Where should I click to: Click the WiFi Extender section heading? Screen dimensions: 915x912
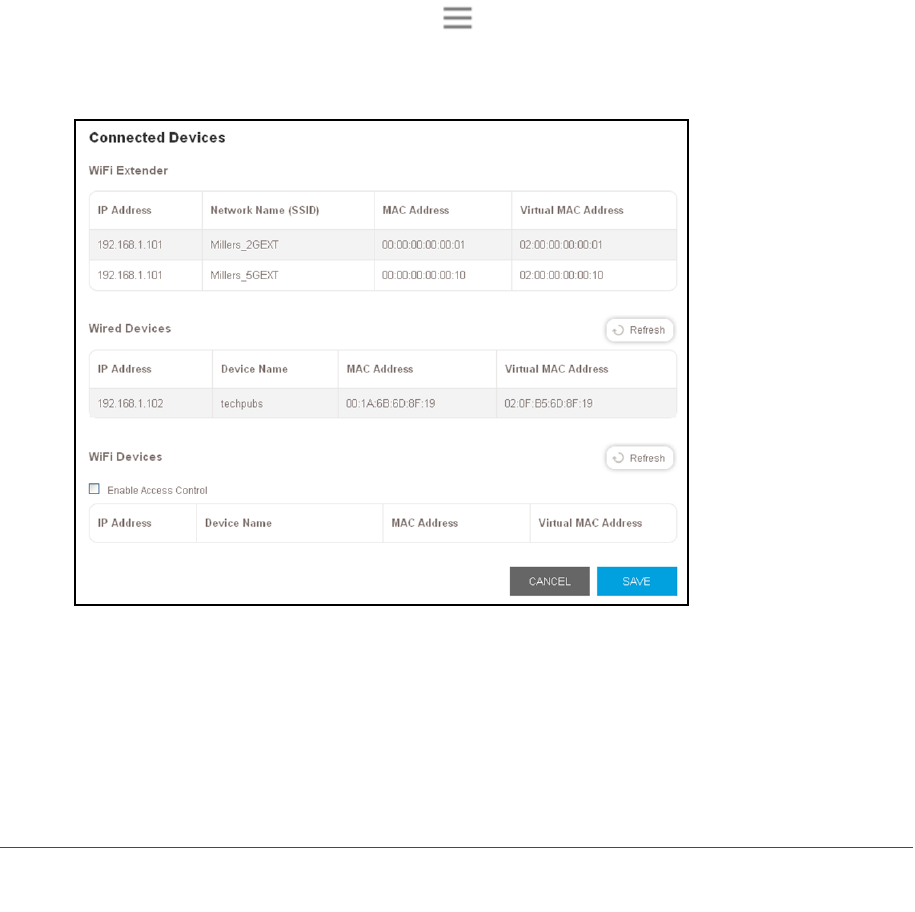pos(128,170)
